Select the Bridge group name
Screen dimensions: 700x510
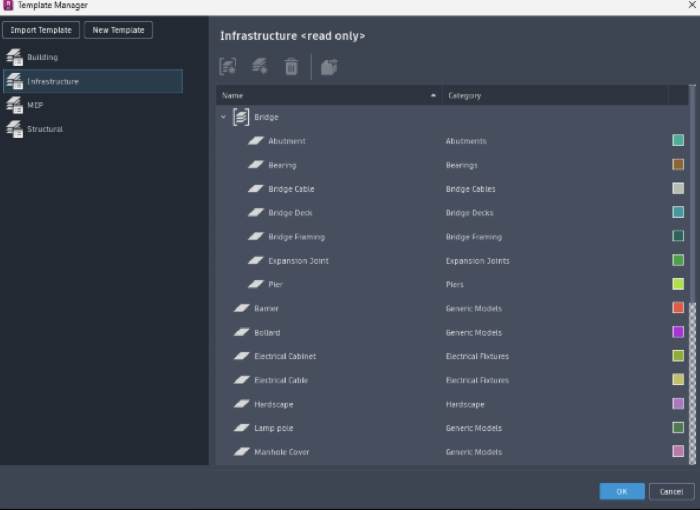[267, 117]
